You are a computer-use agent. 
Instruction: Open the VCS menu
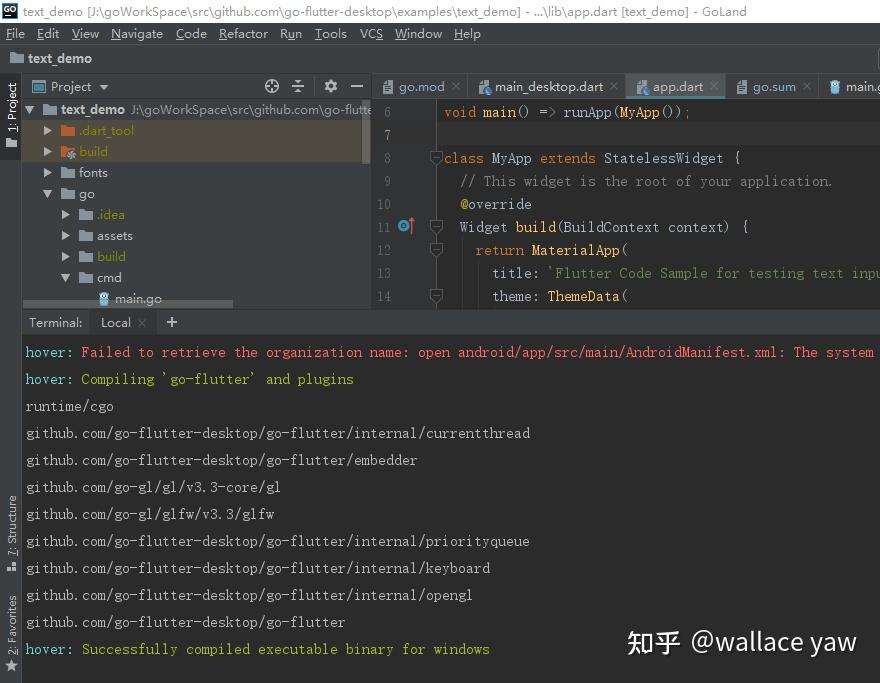(370, 33)
